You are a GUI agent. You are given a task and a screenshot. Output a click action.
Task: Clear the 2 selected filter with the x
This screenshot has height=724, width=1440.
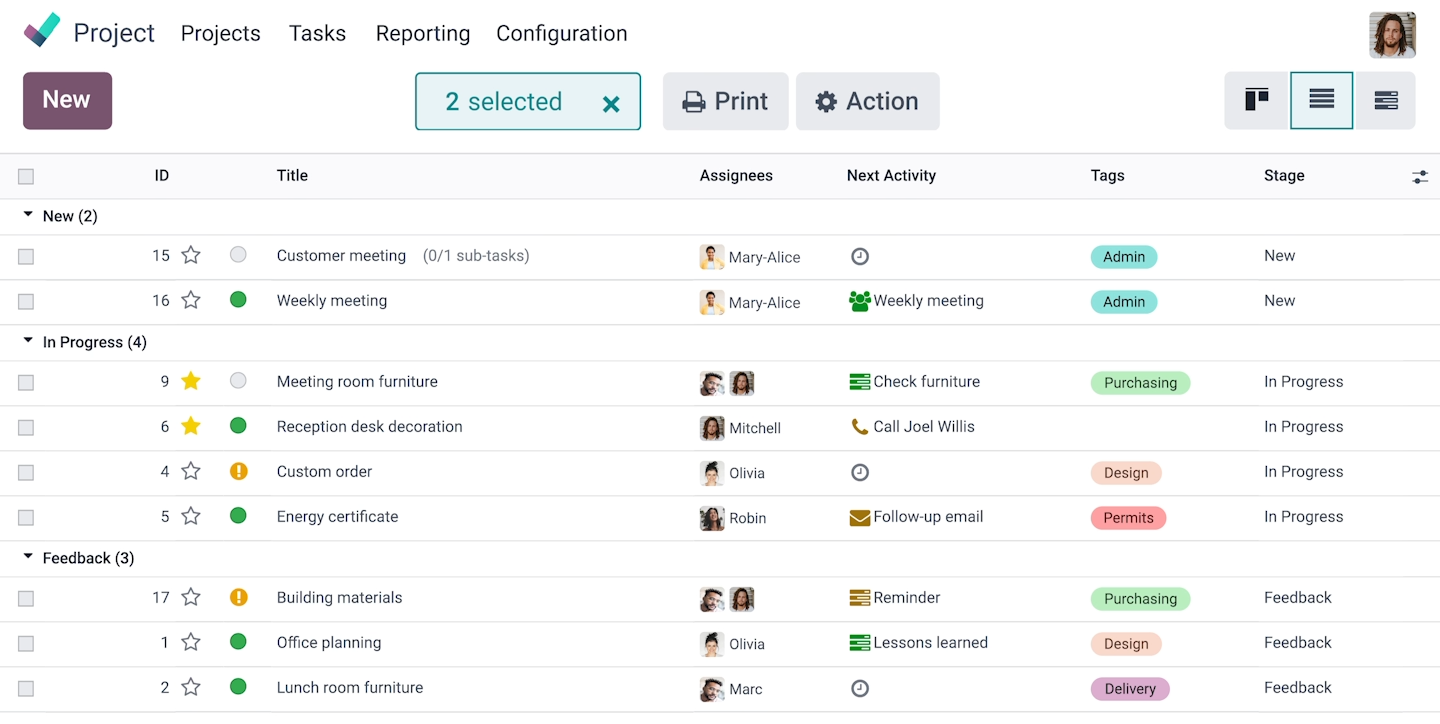611,101
